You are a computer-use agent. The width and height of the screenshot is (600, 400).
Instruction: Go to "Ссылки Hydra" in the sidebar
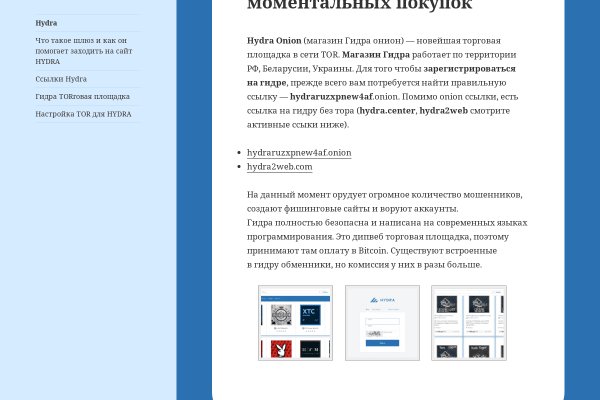coord(61,78)
